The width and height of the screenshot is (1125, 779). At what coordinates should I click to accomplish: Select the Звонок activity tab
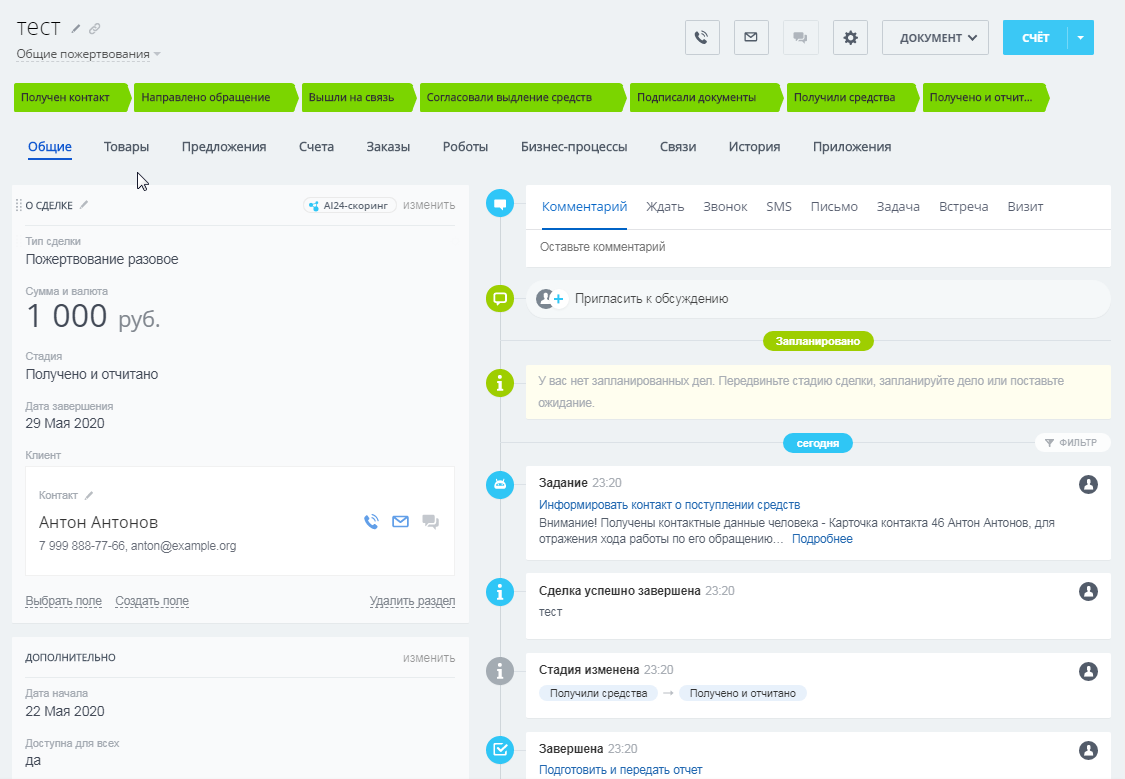725,207
